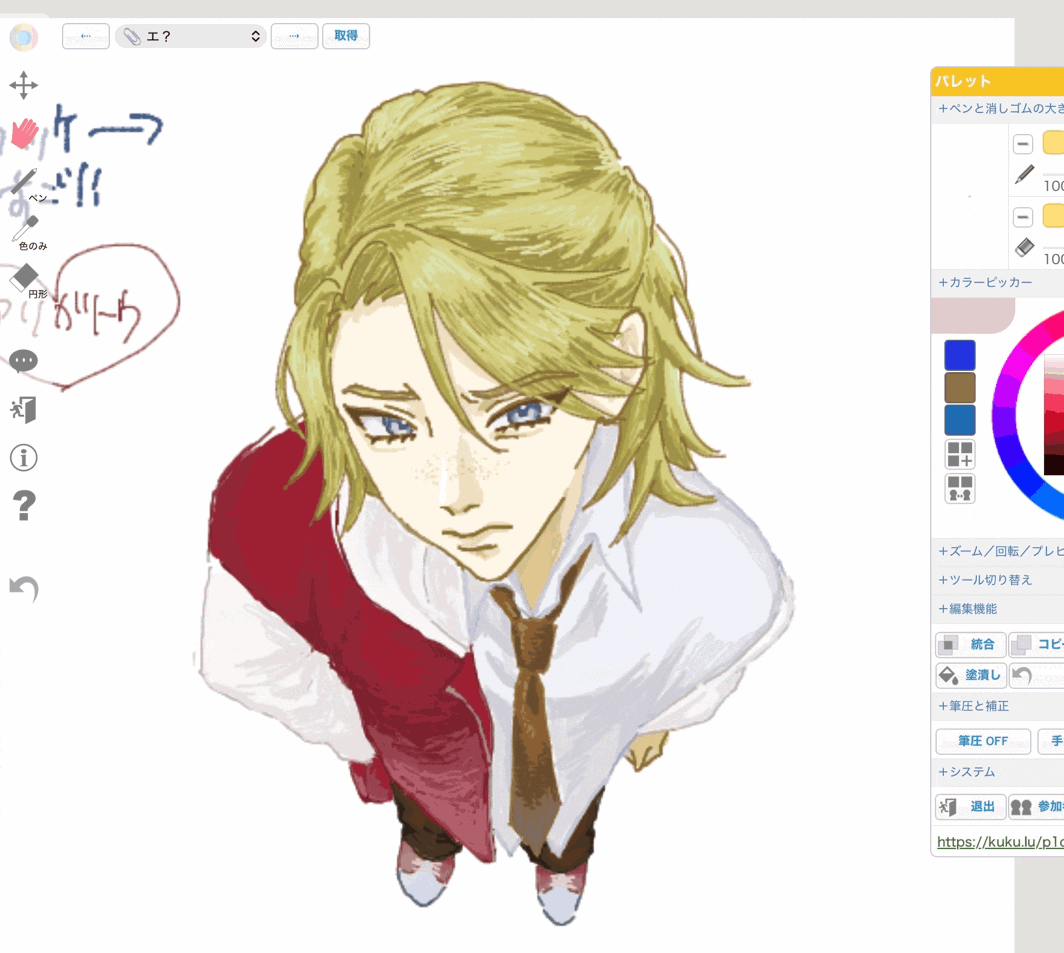Click the 統合 merge button
The image size is (1064, 953).
point(971,644)
